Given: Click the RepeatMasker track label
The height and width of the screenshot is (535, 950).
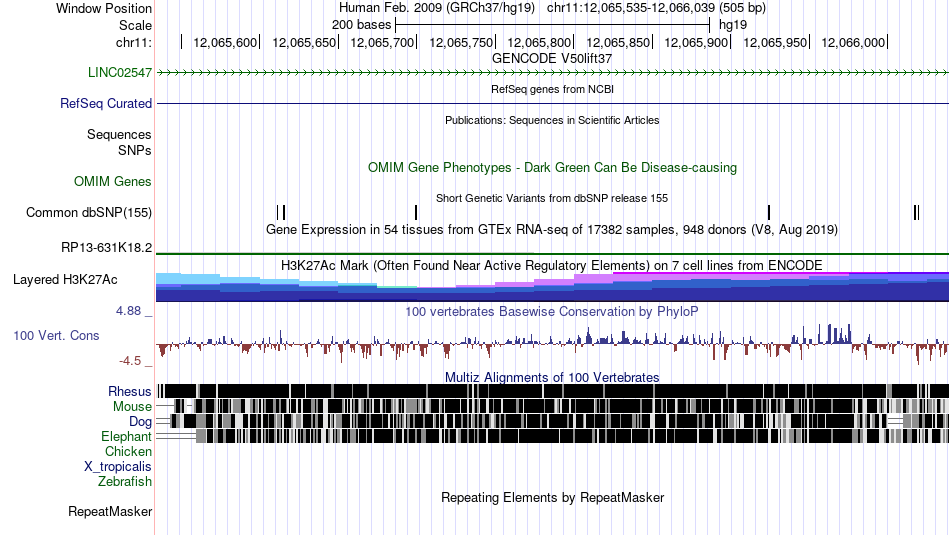Looking at the screenshot, I should [110, 511].
